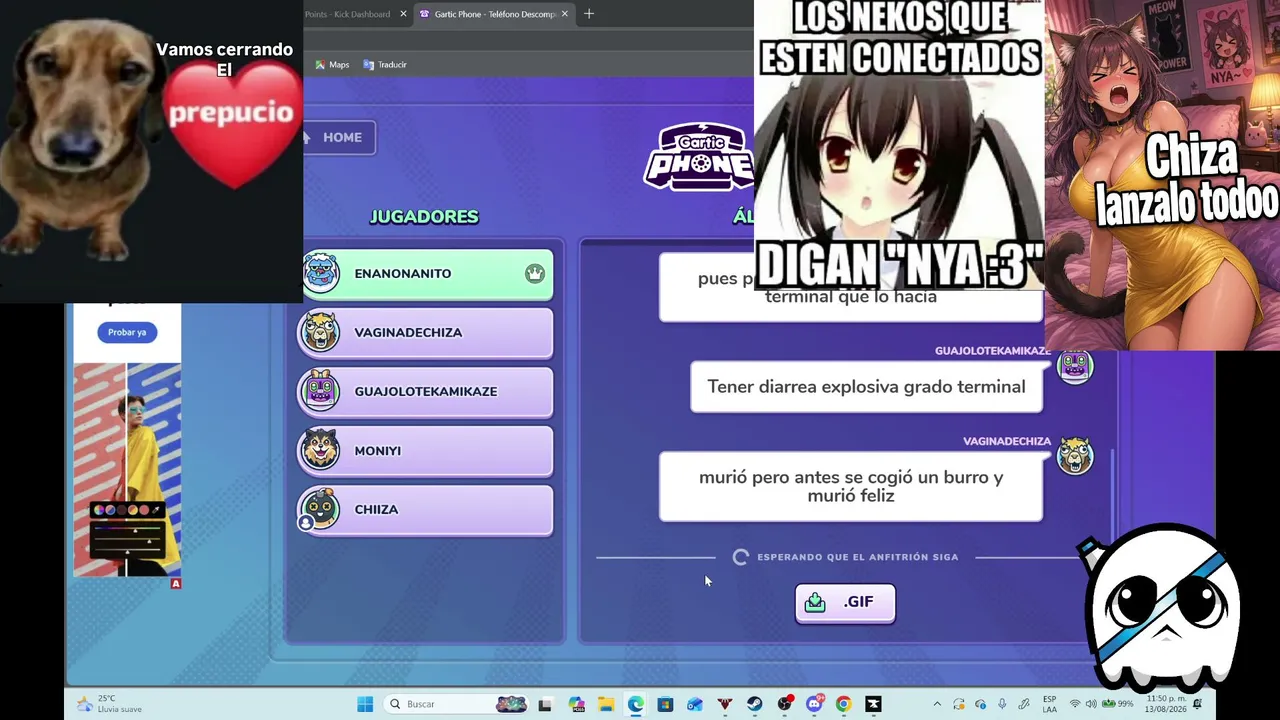The height and width of the screenshot is (720, 1280).
Task: Click the blue Probar ya ad button
Action: (x=127, y=332)
